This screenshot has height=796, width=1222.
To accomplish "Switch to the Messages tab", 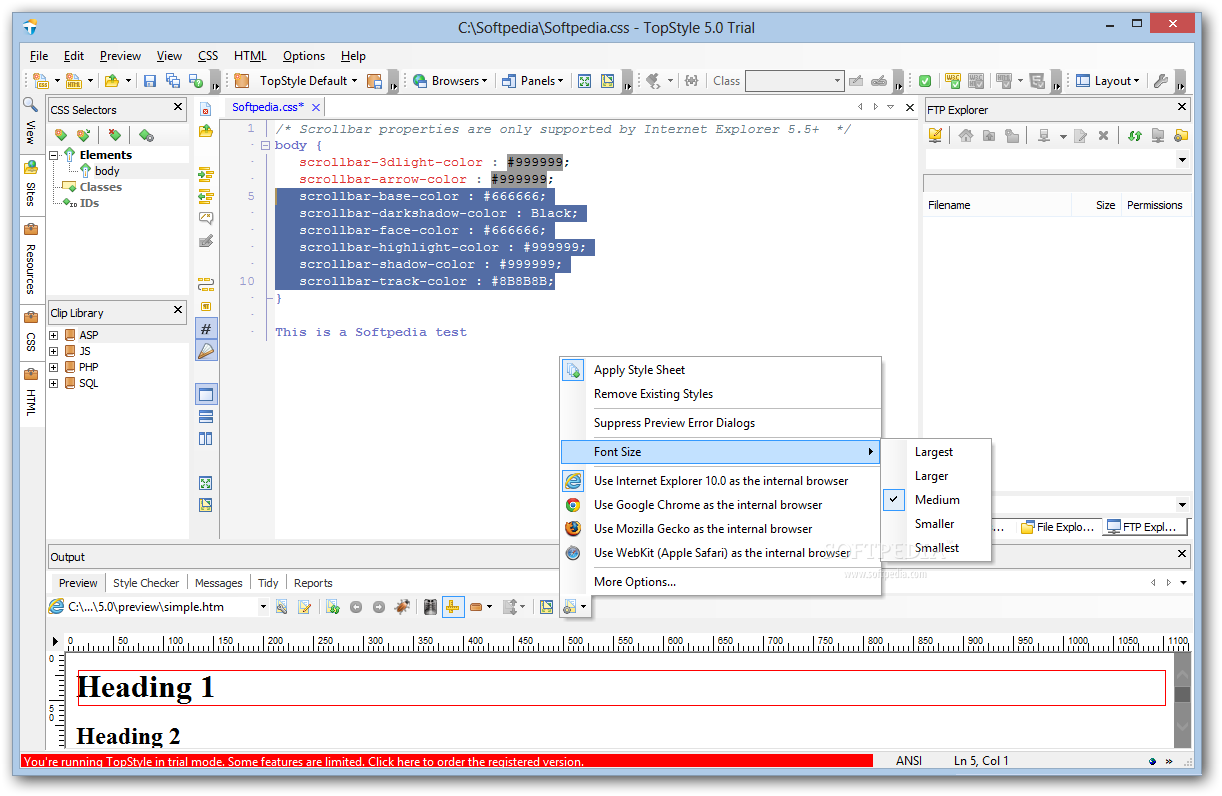I will [x=219, y=583].
